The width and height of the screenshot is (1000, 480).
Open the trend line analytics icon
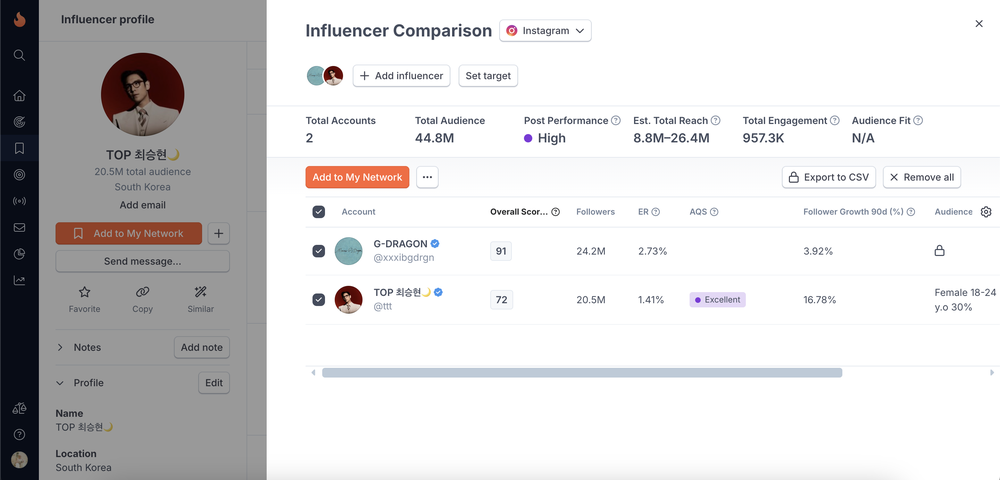tap(19, 280)
